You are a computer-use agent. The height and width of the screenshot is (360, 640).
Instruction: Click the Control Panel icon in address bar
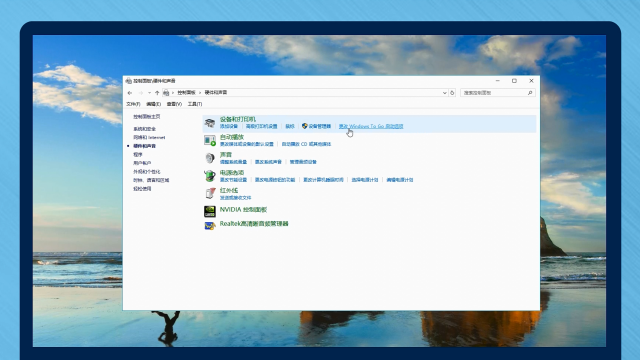[166, 93]
